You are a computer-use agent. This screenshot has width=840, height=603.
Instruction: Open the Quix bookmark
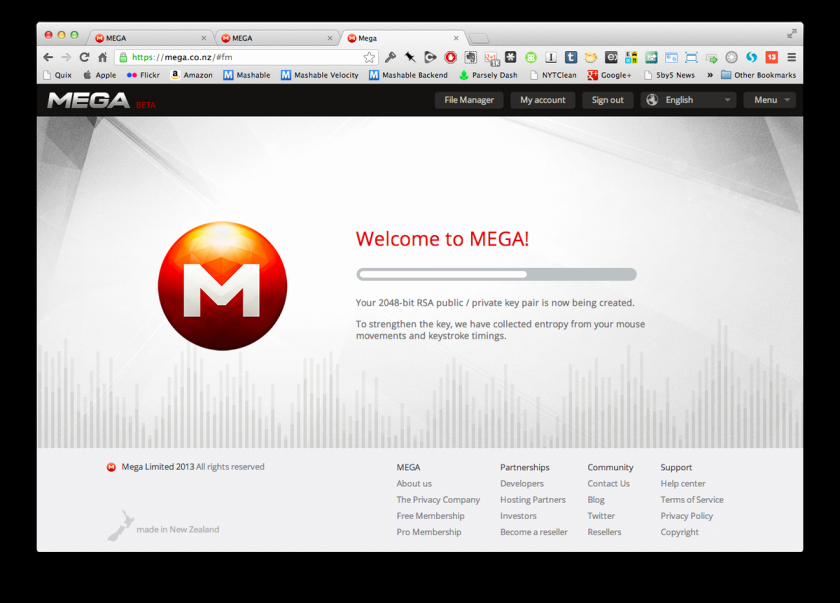coord(57,75)
